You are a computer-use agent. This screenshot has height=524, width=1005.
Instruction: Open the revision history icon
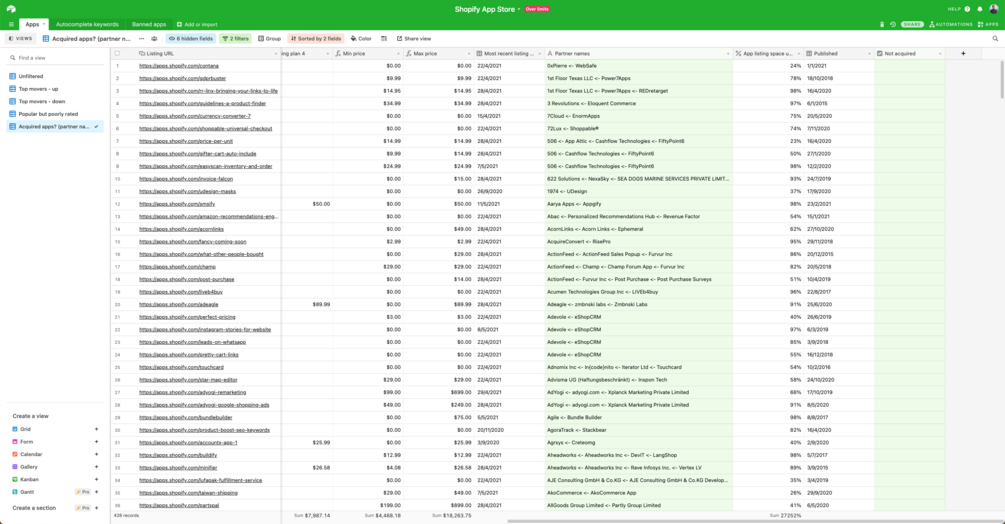(x=893, y=24)
